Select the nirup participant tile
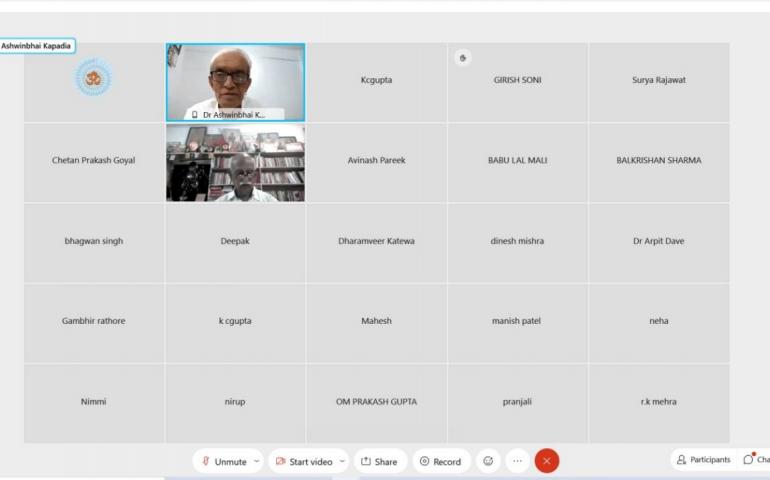This screenshot has width=770, height=480. pyautogui.click(x=235, y=403)
